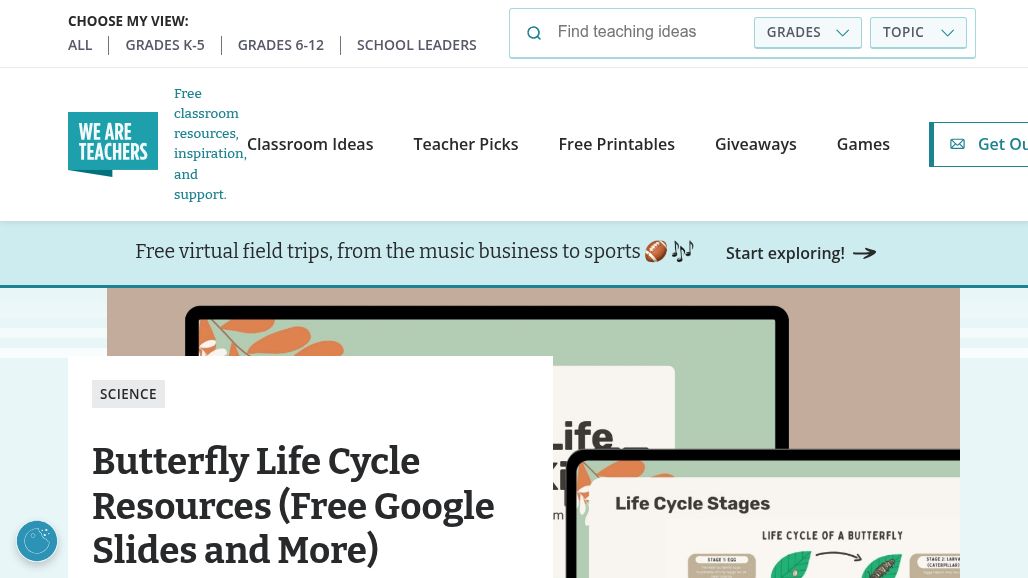Open the Butterfly Life Cycle Resources article
1028x578 pixels.
coord(293,505)
